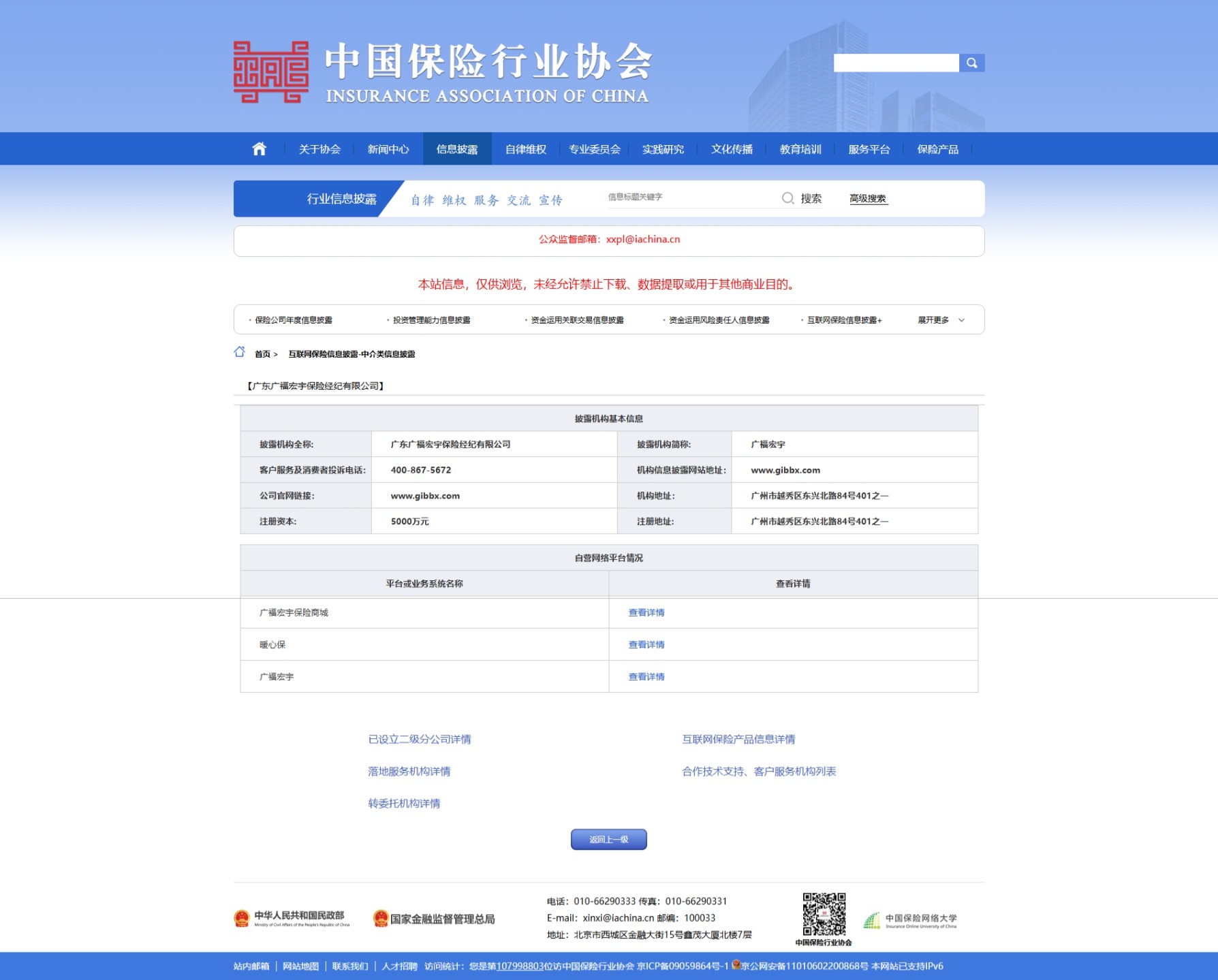Click the Insurance Association of China logo
1218x980 pixels.
pos(441,72)
